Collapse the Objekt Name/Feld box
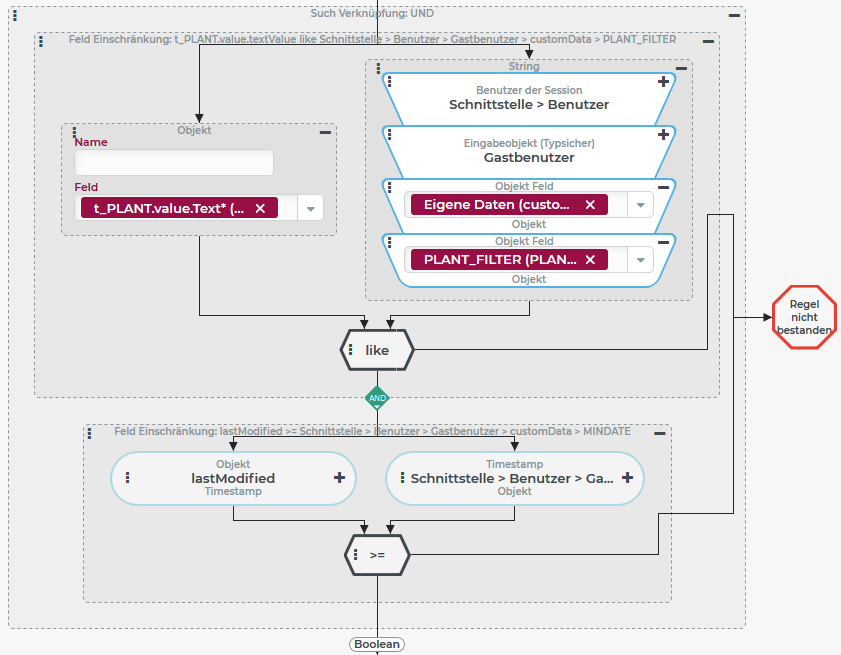 click(325, 132)
